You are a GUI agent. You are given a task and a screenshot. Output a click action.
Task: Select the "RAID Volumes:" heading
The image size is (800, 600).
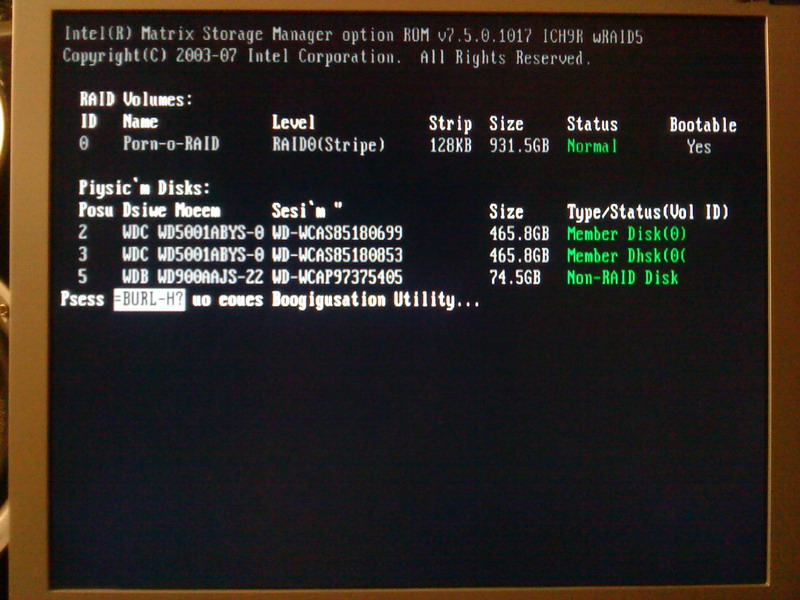coord(136,98)
